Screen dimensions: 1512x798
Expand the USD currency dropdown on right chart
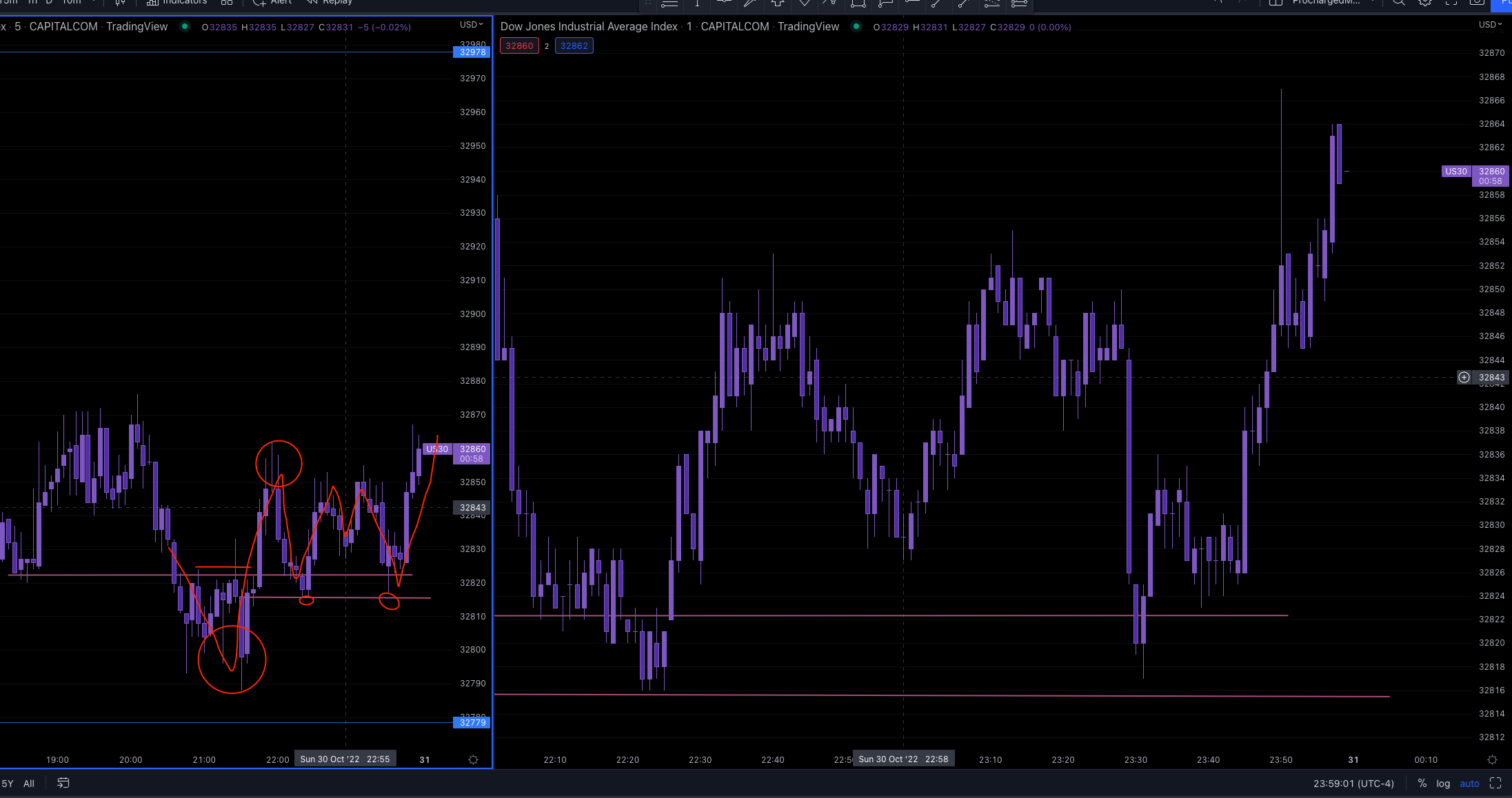1490,25
